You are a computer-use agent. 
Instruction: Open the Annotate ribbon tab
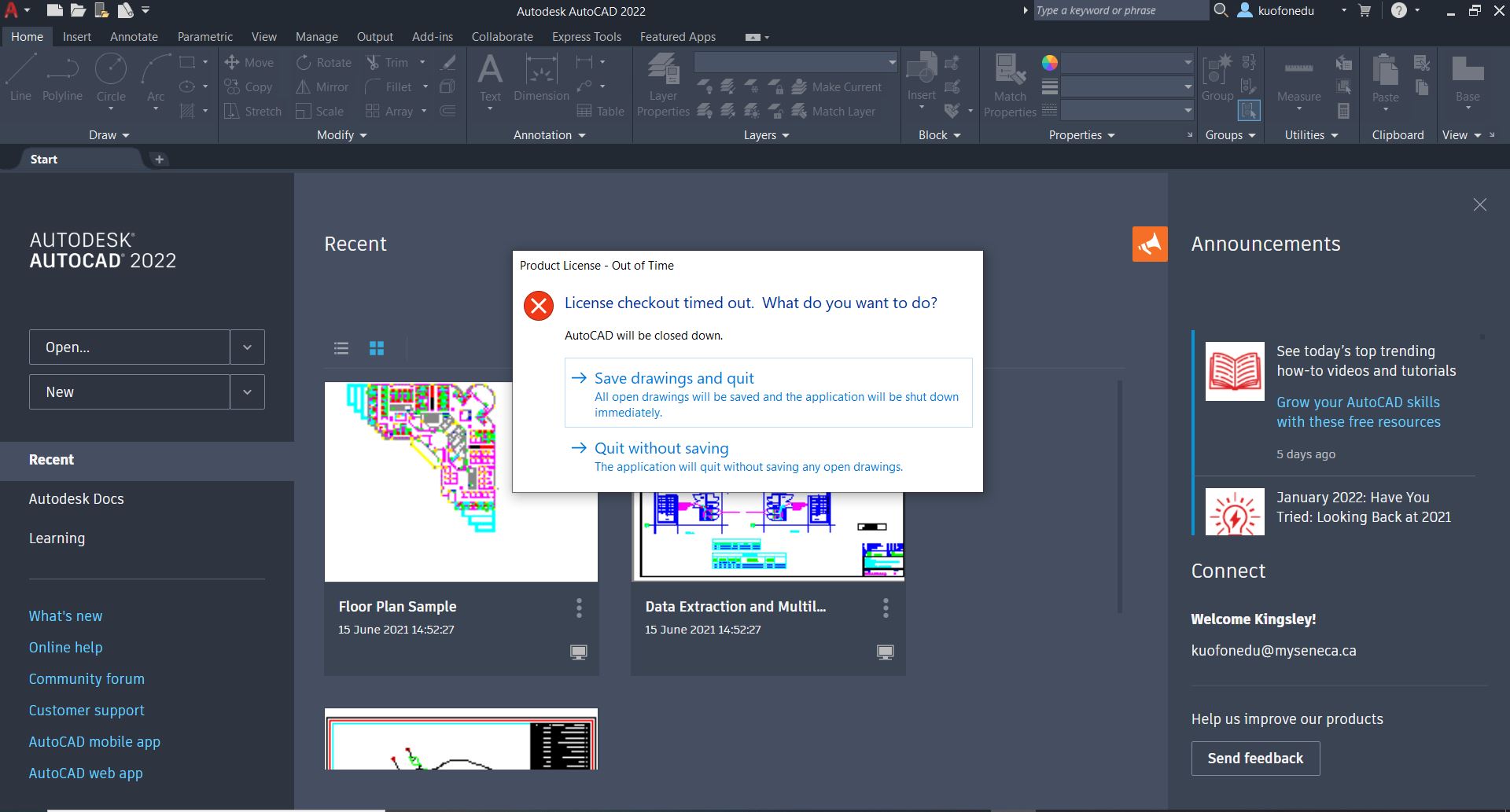[134, 37]
